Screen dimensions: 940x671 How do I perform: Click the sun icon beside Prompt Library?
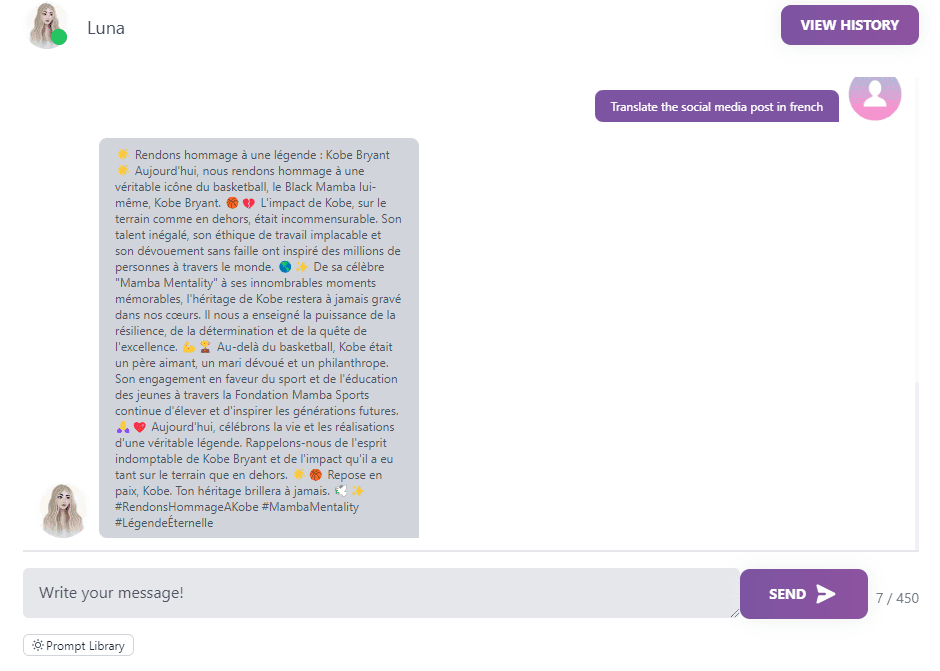pos(38,645)
